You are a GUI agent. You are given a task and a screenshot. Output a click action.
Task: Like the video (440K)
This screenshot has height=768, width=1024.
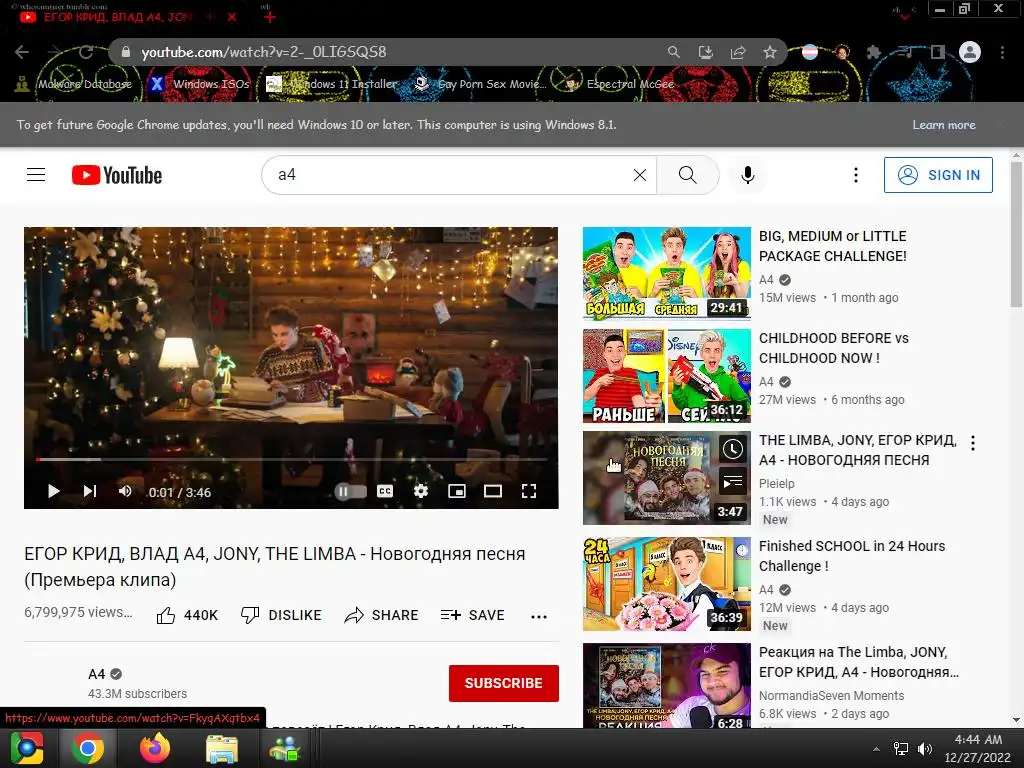point(187,615)
